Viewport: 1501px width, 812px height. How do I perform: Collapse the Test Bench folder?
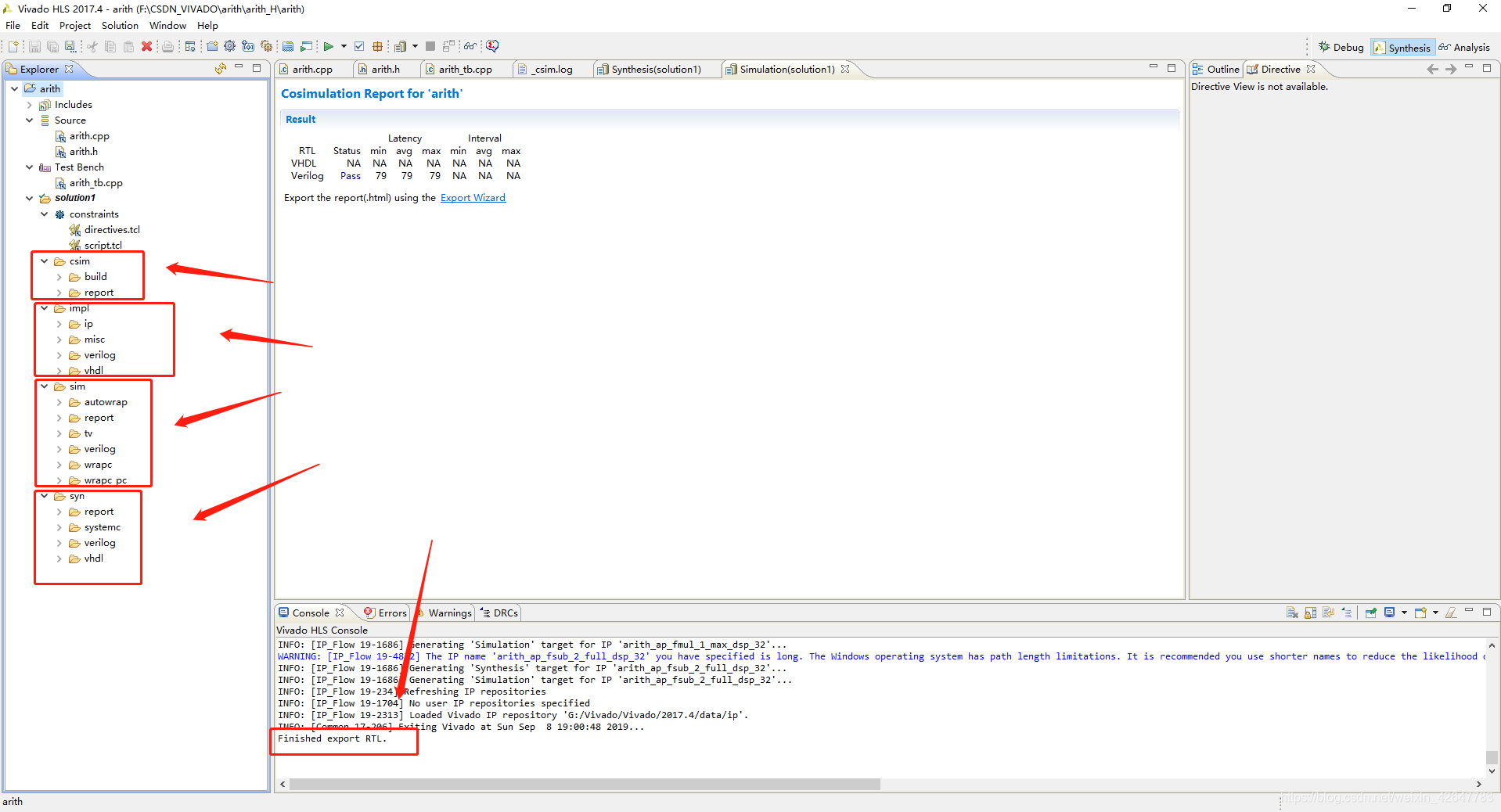click(30, 167)
